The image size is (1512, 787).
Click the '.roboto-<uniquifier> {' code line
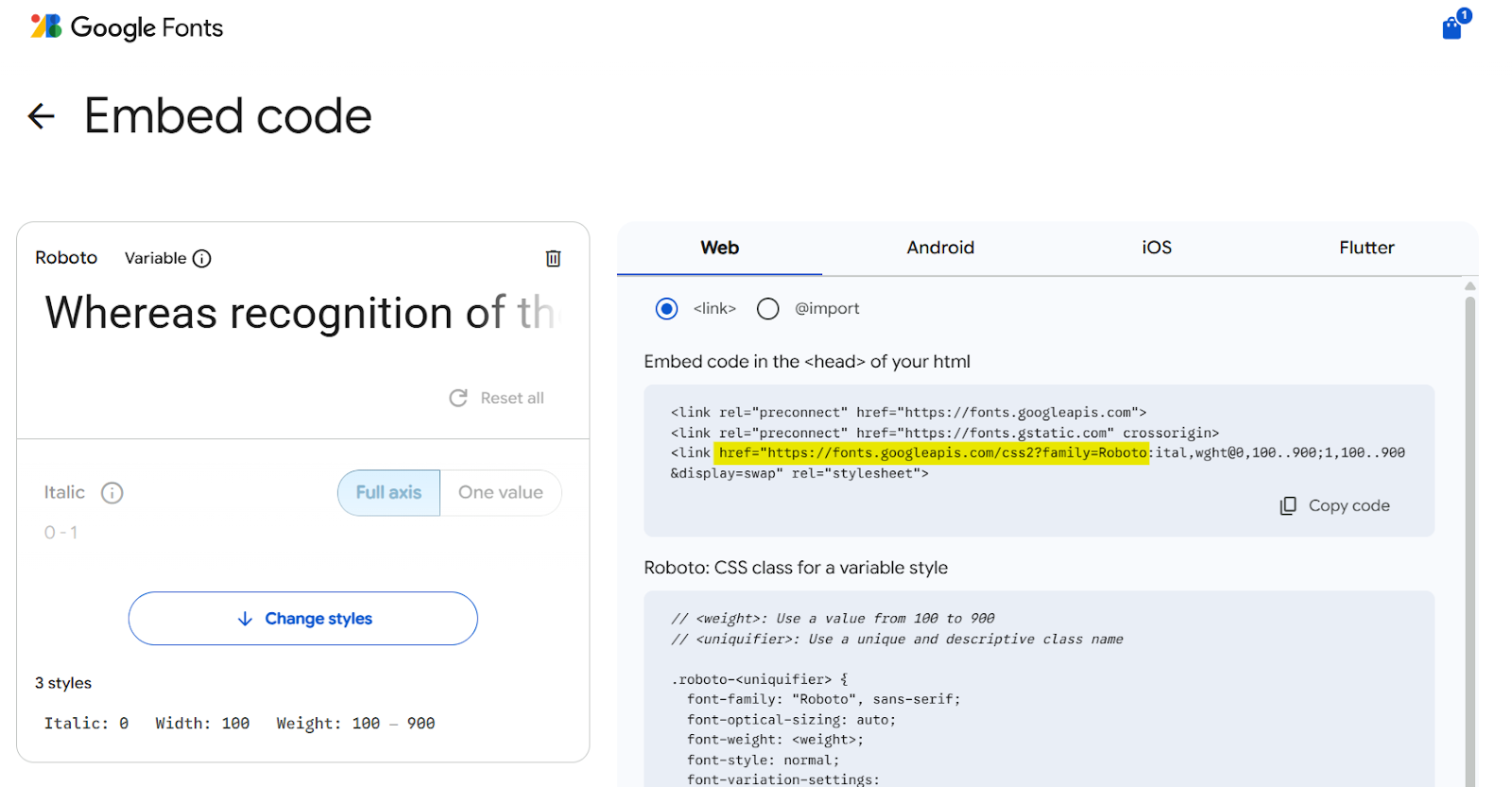(760, 679)
